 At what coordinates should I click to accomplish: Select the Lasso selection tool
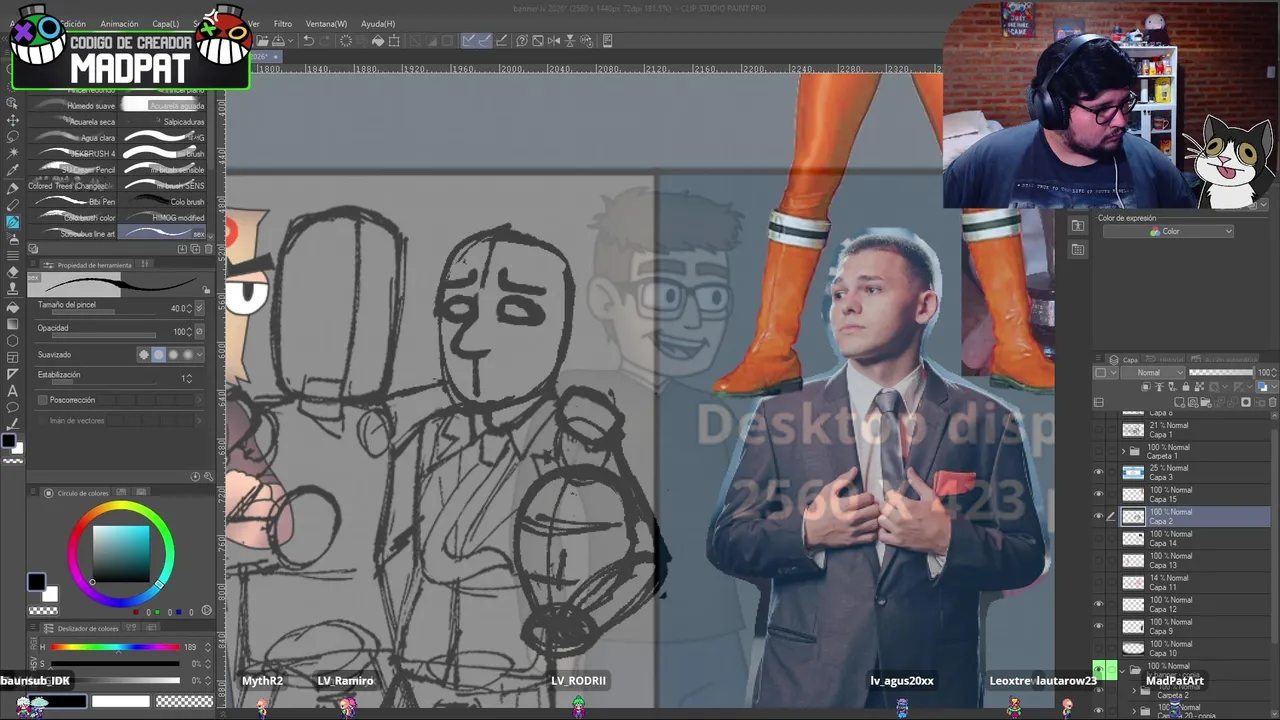[x=13, y=137]
